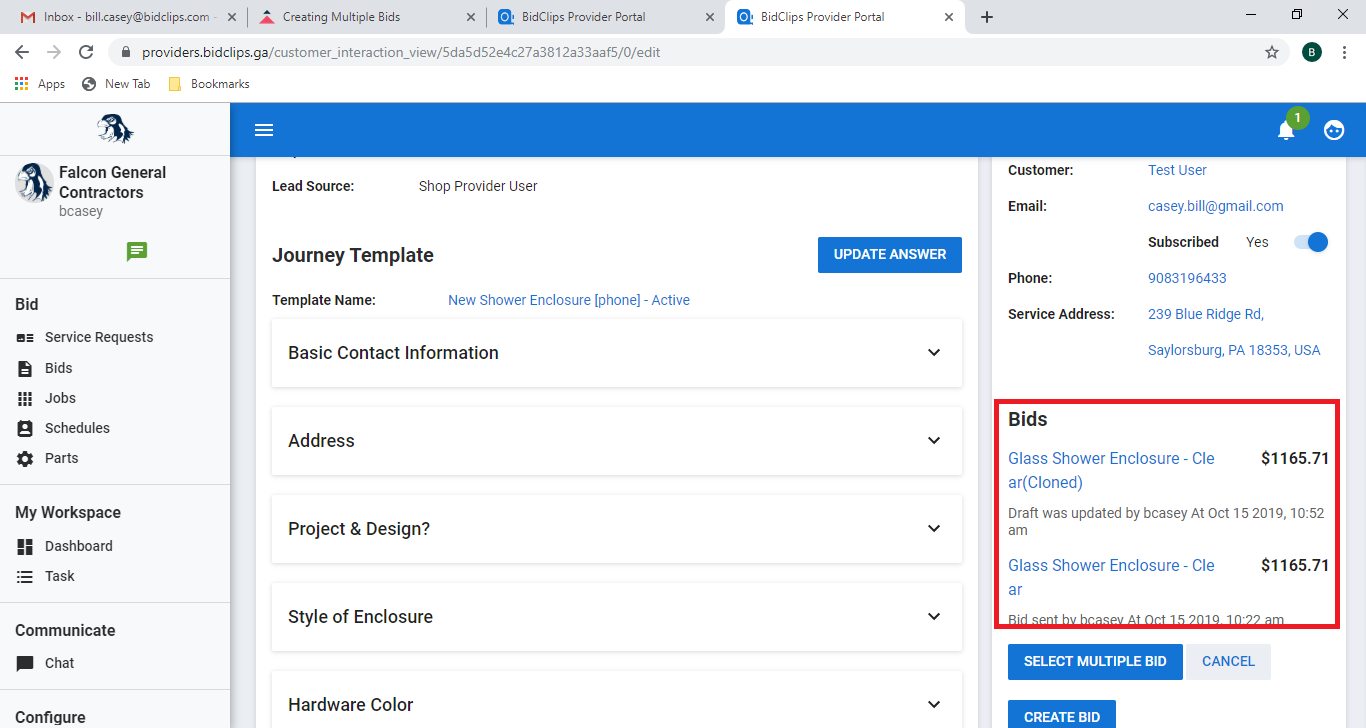Reload the page
The image size is (1366, 728).
pos(86,52)
